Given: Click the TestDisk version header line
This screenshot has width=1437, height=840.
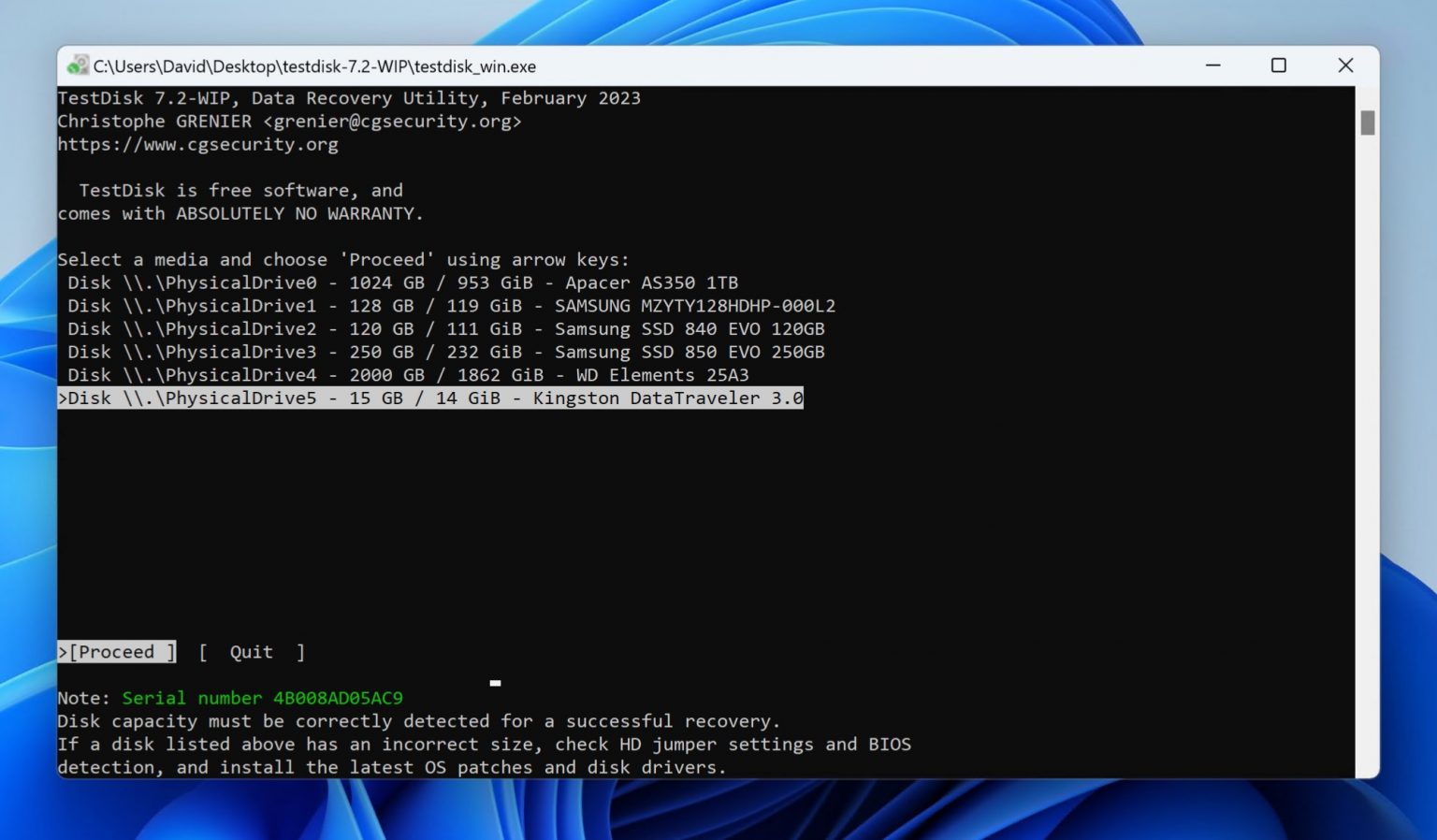Looking at the screenshot, I should [x=349, y=97].
